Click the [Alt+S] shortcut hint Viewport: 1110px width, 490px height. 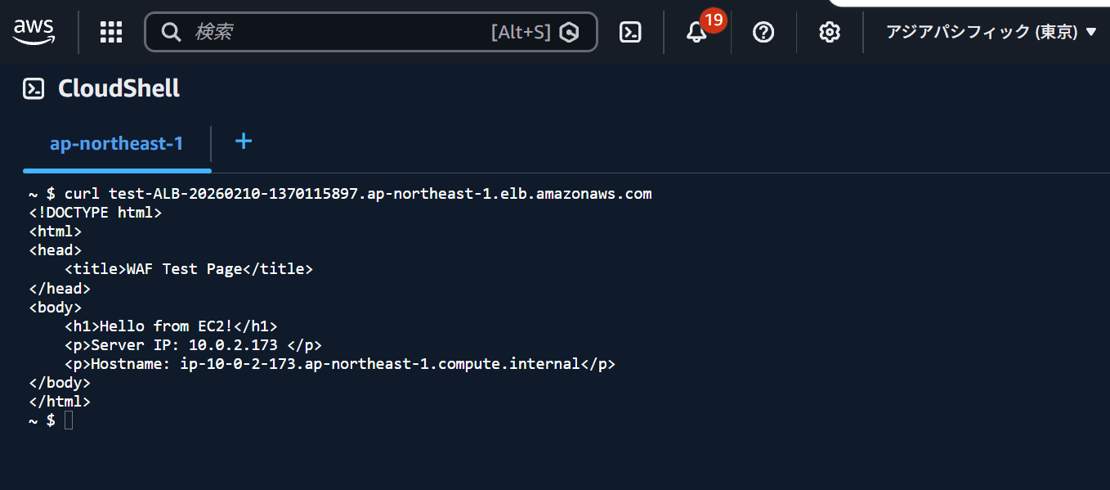point(520,32)
